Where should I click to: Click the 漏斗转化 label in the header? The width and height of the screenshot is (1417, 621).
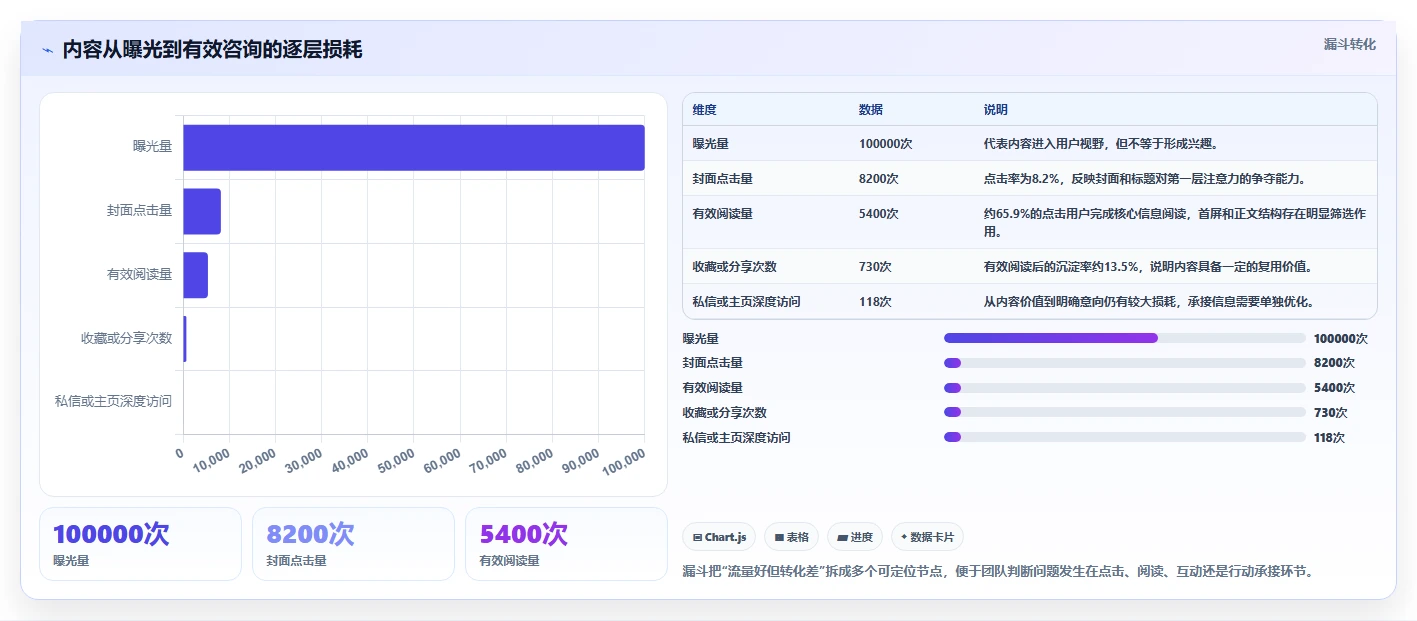(x=1349, y=44)
